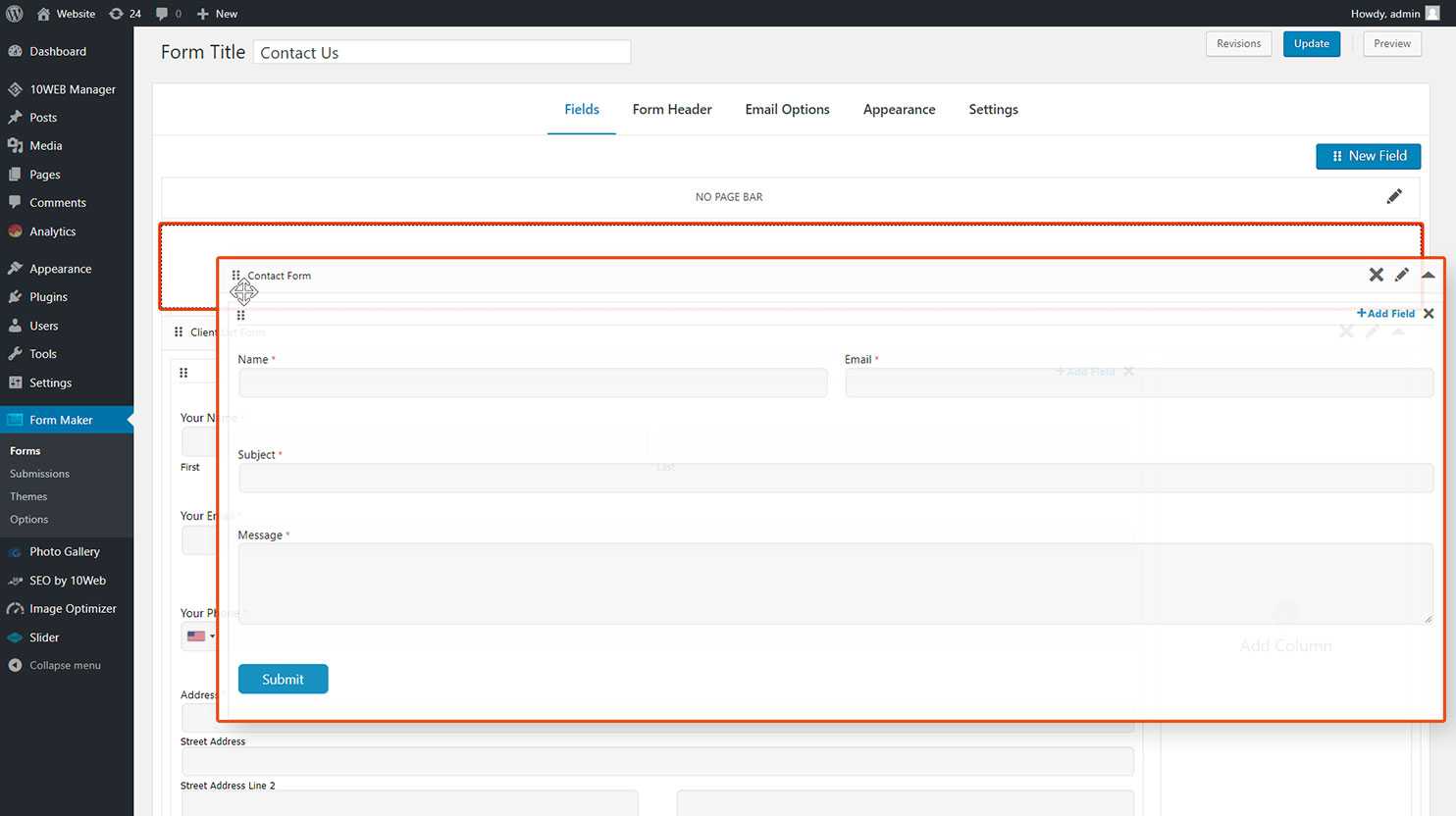This screenshot has width=1456, height=816.
Task: Switch to the Appearance tab
Action: (899, 110)
